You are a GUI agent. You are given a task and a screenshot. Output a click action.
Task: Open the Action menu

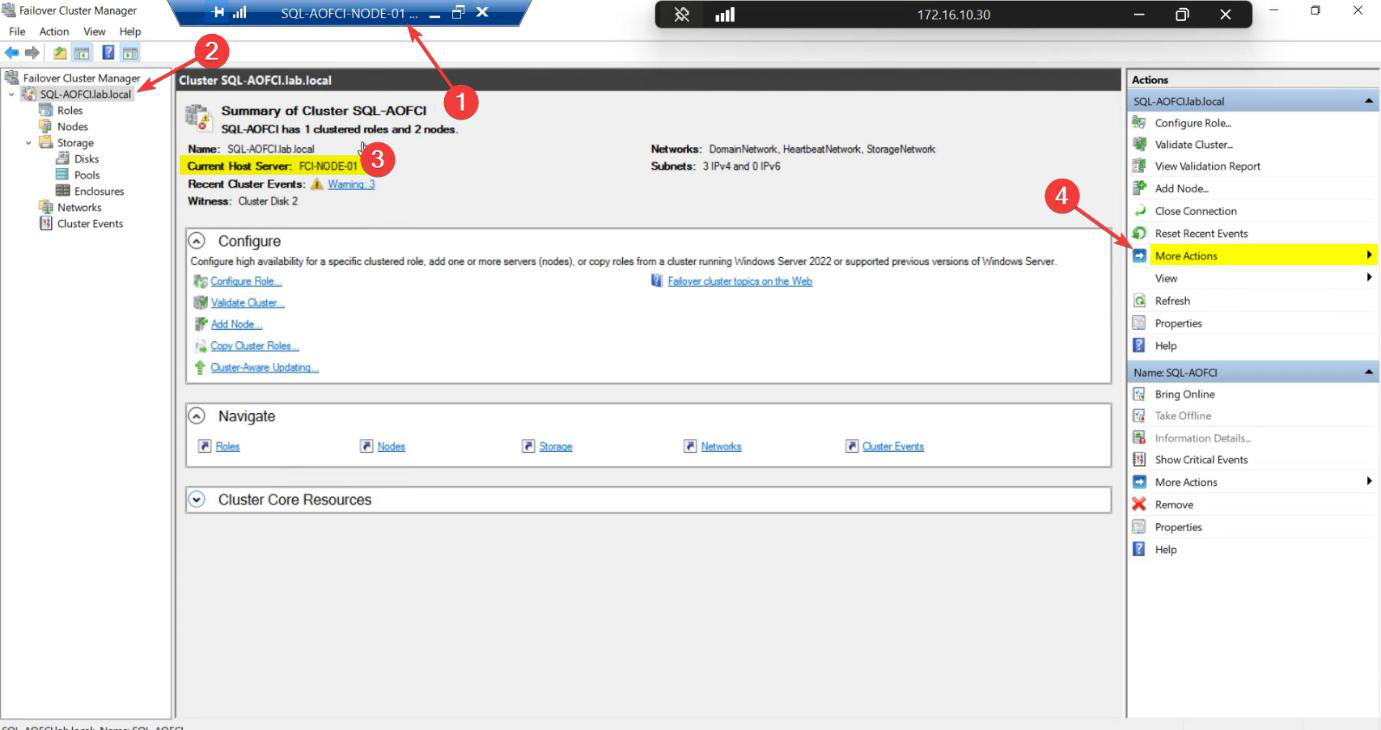click(54, 32)
